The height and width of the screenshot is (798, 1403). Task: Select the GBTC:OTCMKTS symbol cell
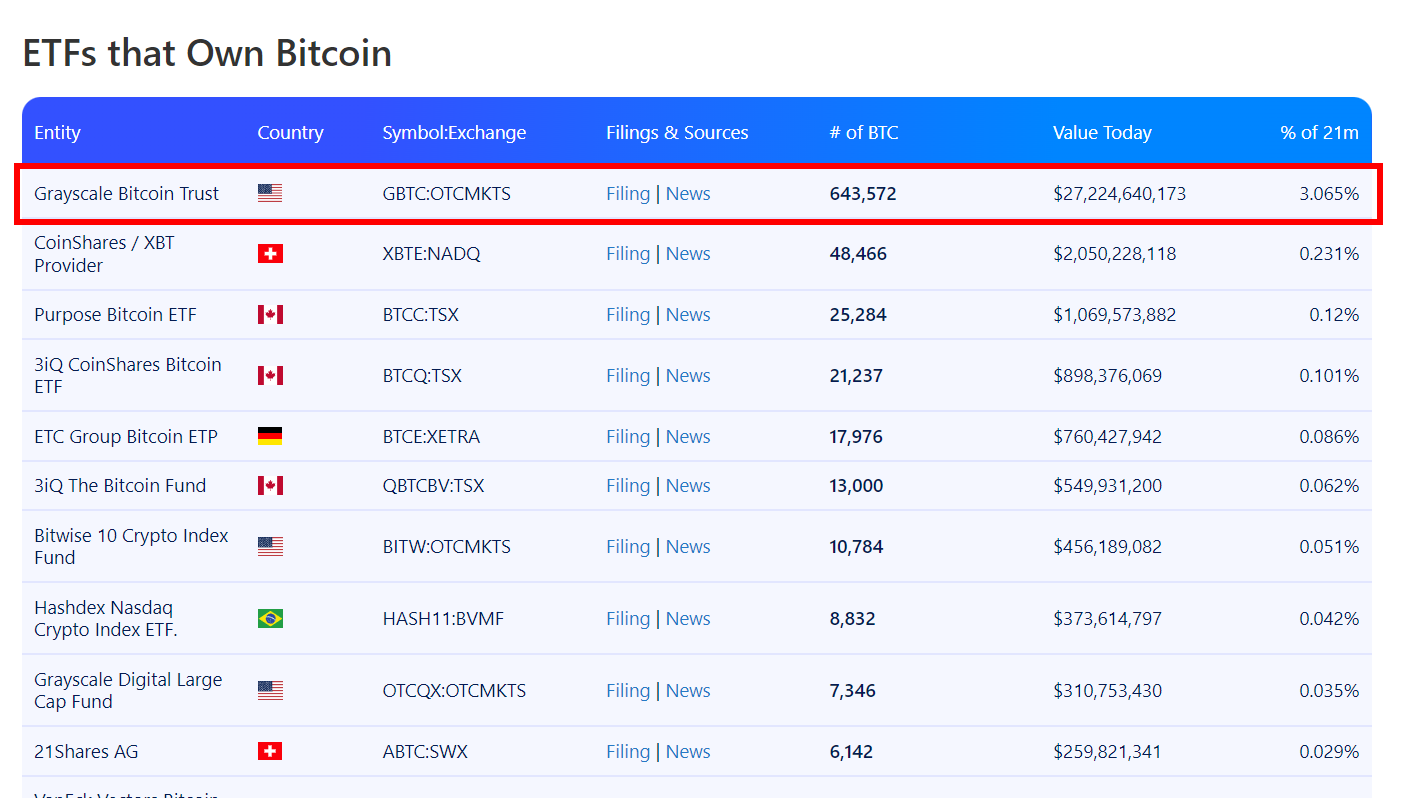(446, 194)
